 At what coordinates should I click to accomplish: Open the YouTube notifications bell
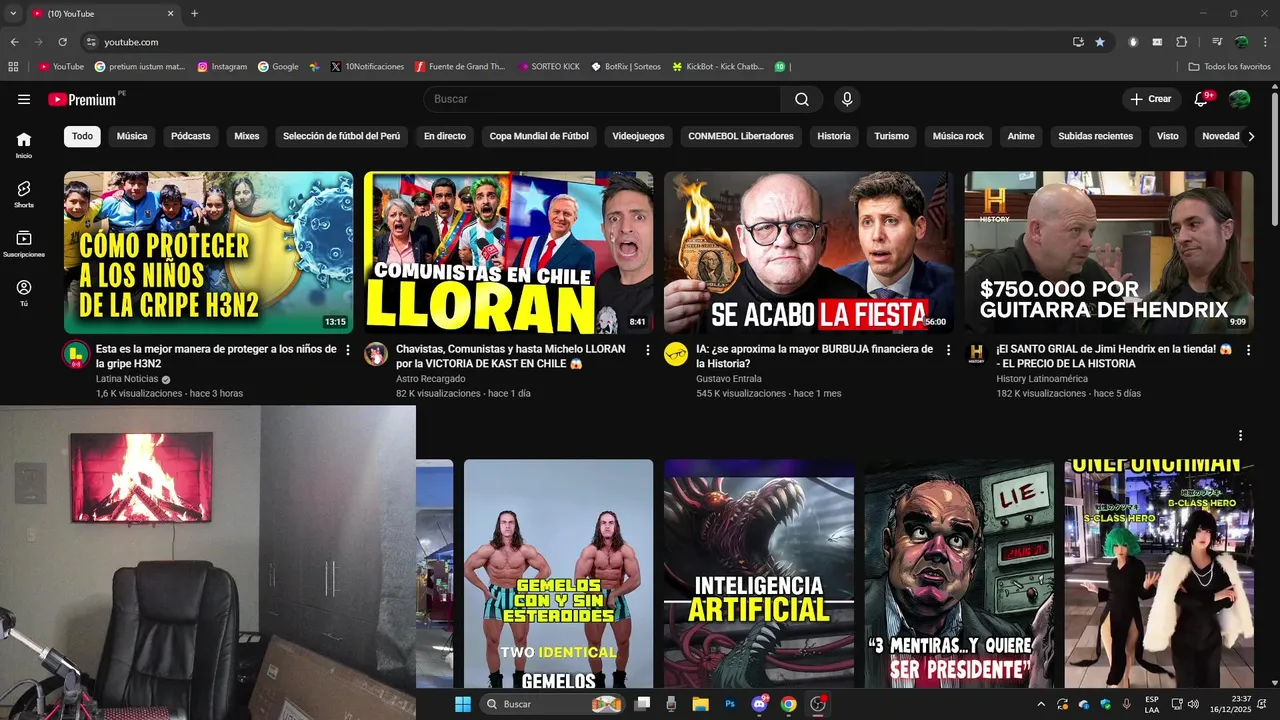1202,99
